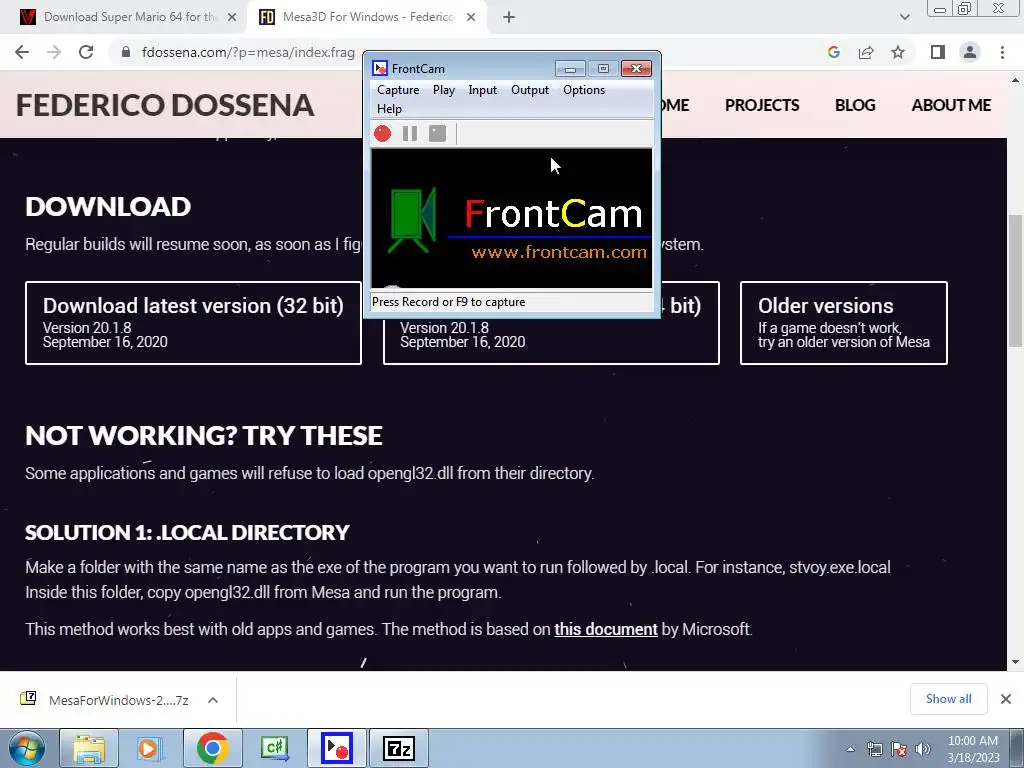The image size is (1024, 768).
Task: Open the Windows Start menu
Action: (x=27, y=748)
